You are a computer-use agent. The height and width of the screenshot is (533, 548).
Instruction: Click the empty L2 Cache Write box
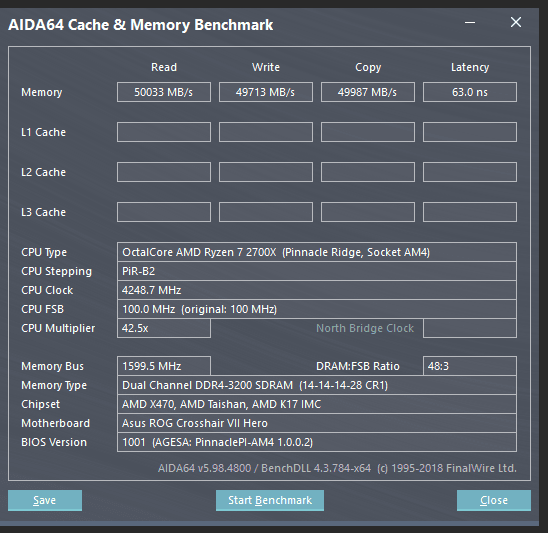[266, 172]
